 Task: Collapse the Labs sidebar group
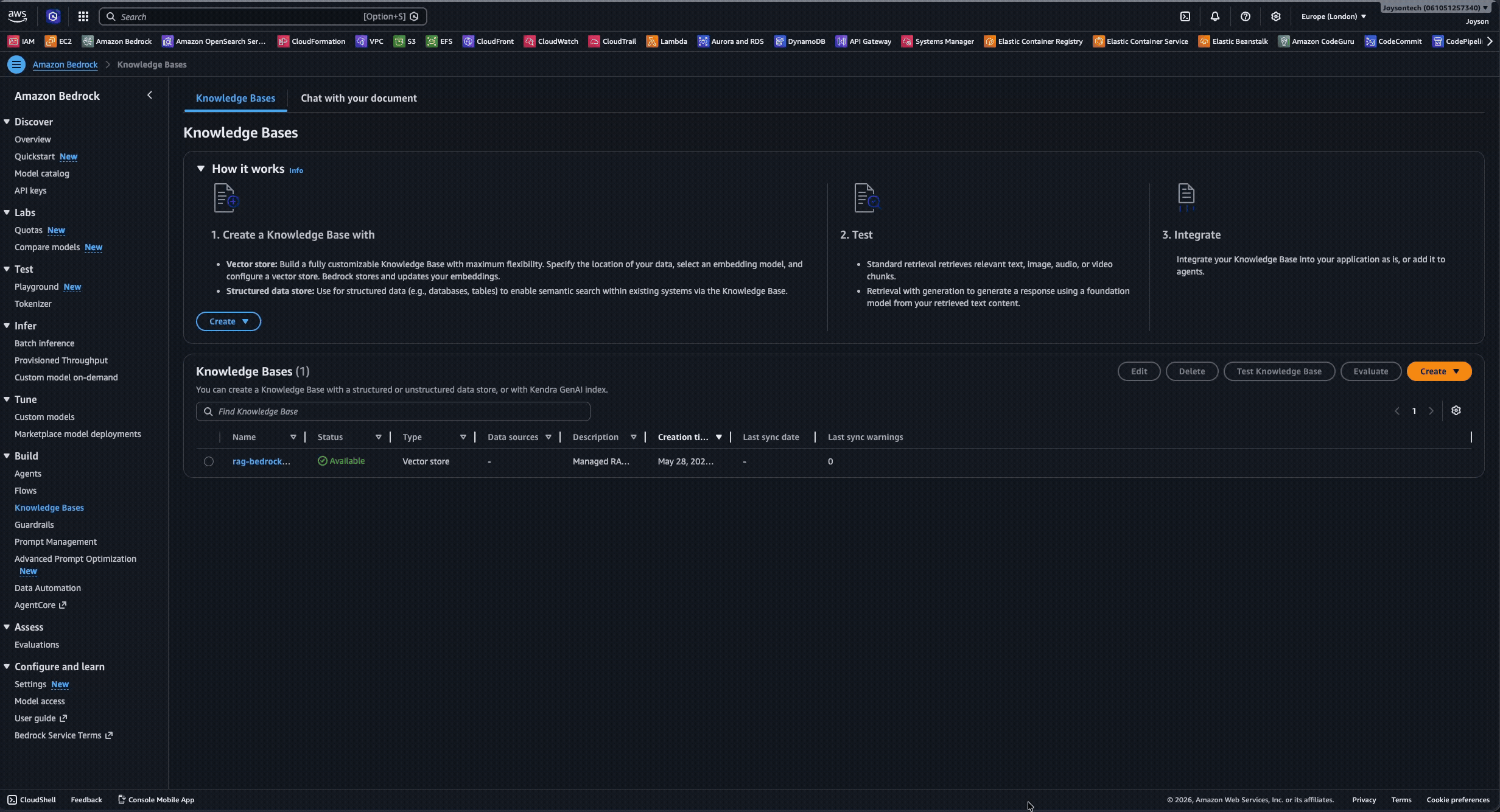[7, 212]
